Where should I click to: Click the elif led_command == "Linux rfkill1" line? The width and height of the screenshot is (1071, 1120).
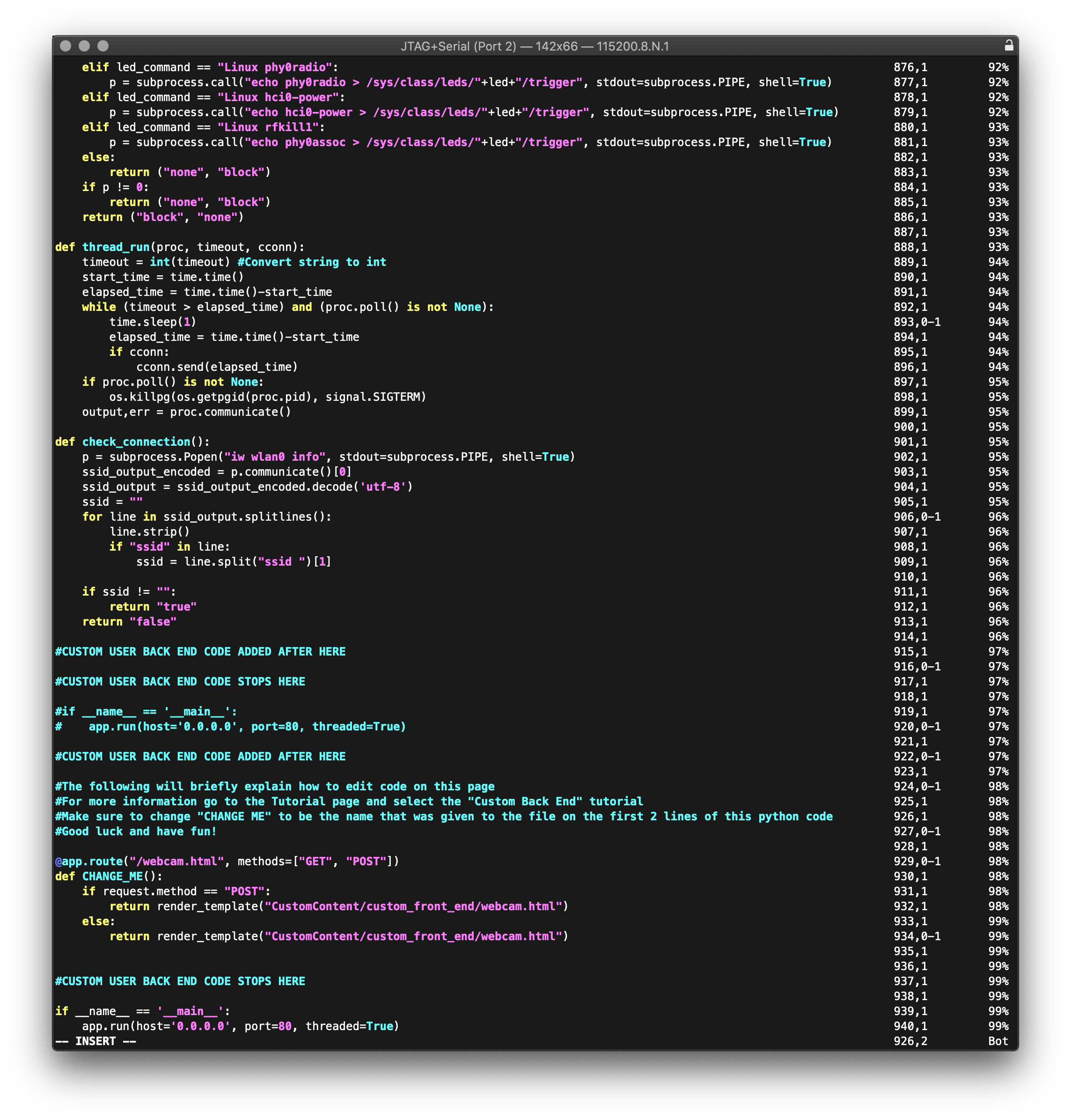coord(203,127)
